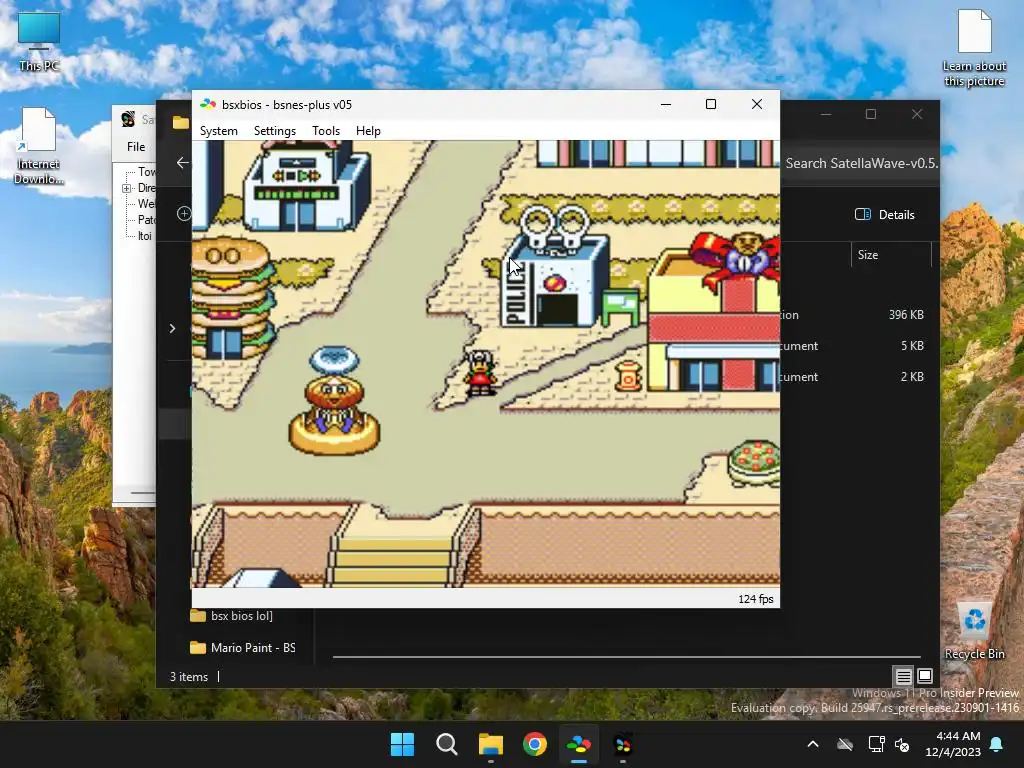Viewport: 1024px width, 768px height.
Task: Open This PC desktop icon
Action: click(x=39, y=40)
